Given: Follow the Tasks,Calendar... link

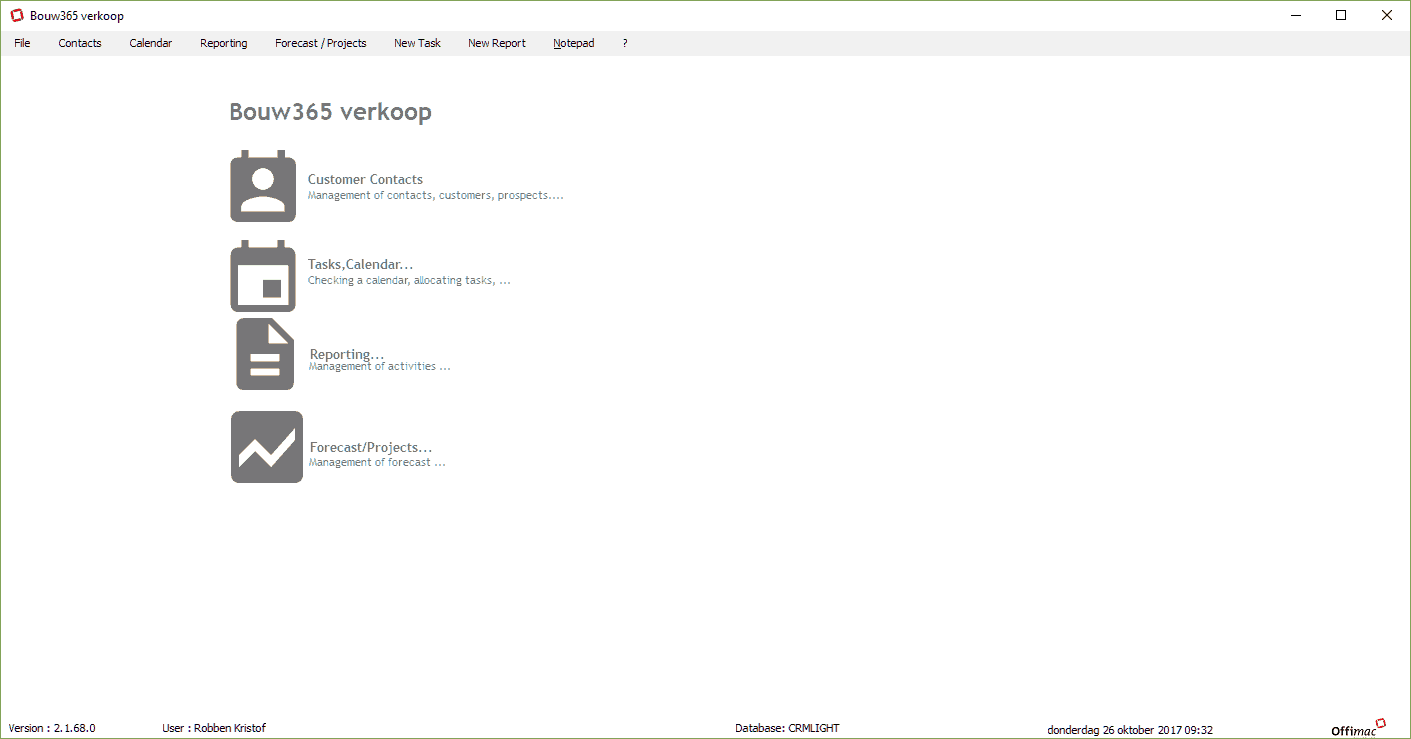Looking at the screenshot, I should pyautogui.click(x=360, y=265).
